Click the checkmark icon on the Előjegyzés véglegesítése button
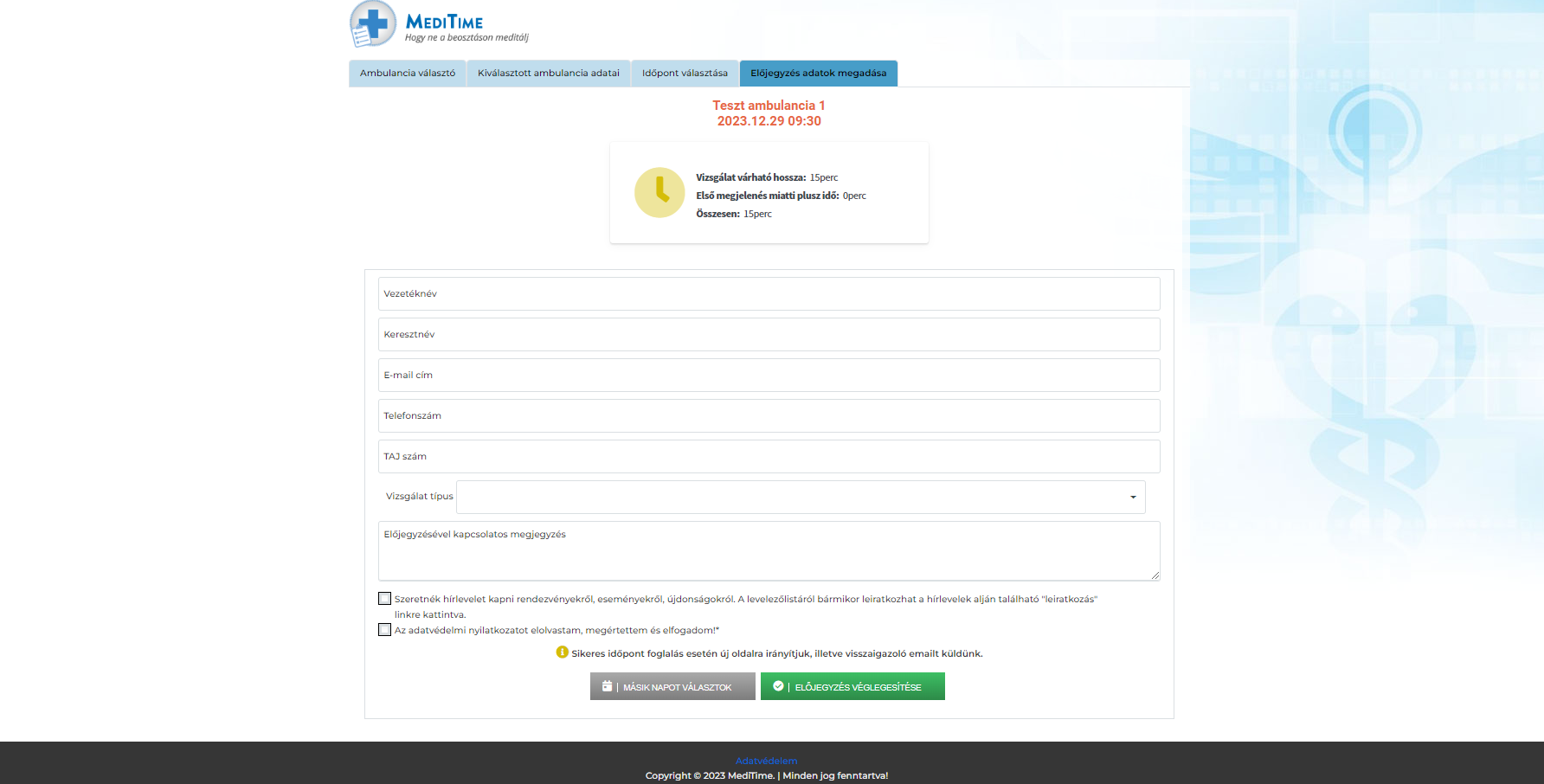 coord(778,686)
